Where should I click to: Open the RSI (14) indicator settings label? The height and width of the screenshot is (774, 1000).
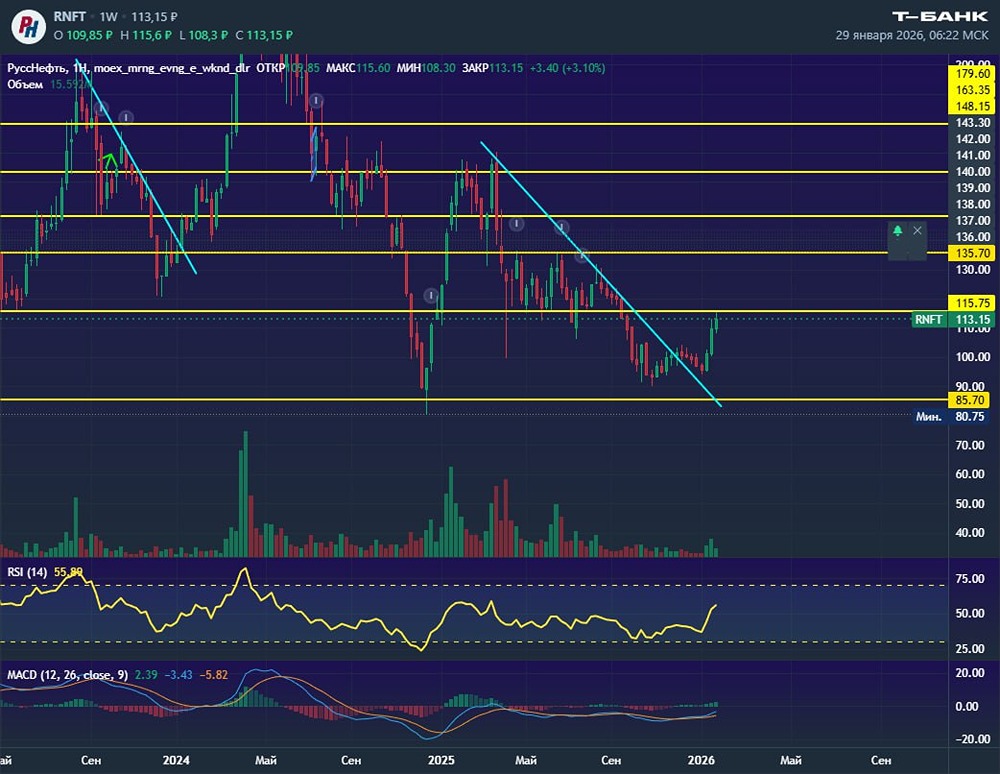coord(27,572)
